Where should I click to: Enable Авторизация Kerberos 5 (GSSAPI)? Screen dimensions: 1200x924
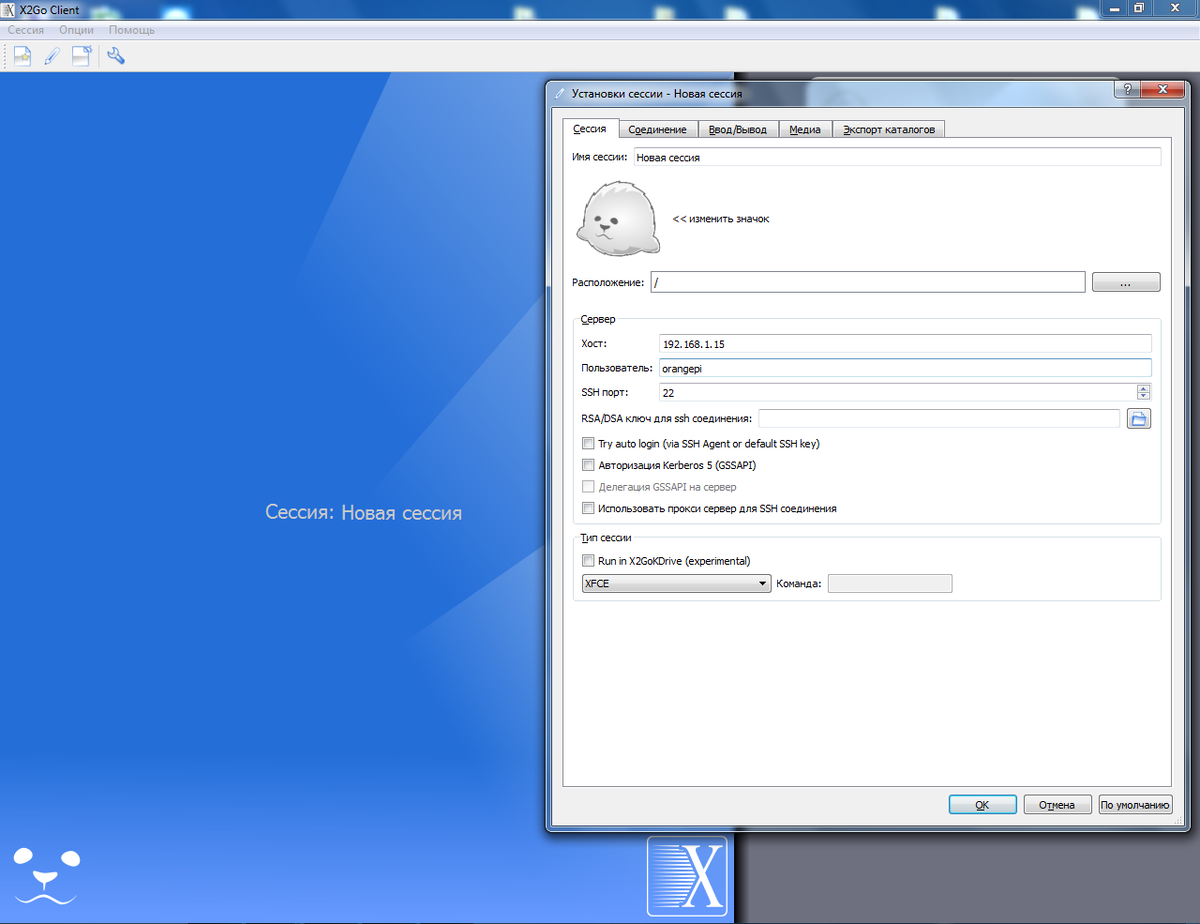588,464
